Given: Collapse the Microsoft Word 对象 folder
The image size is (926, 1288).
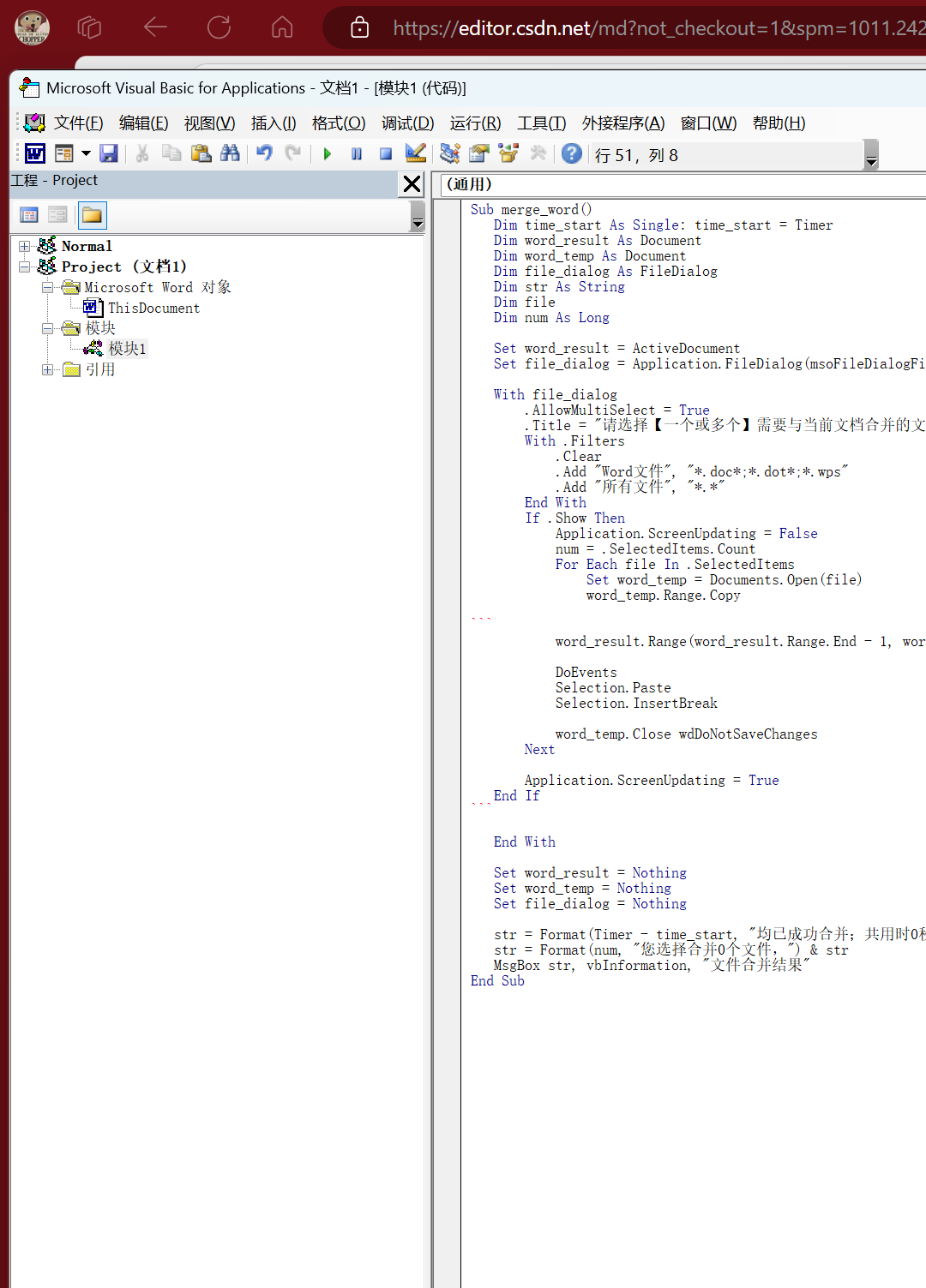Looking at the screenshot, I should (x=48, y=287).
